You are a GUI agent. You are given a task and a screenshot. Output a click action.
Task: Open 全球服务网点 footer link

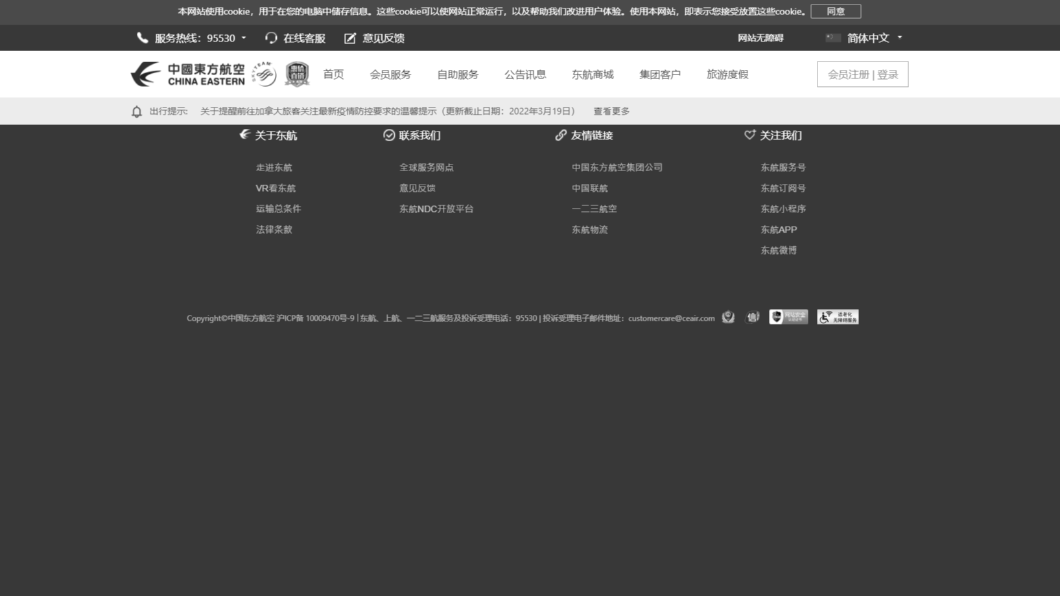click(427, 168)
